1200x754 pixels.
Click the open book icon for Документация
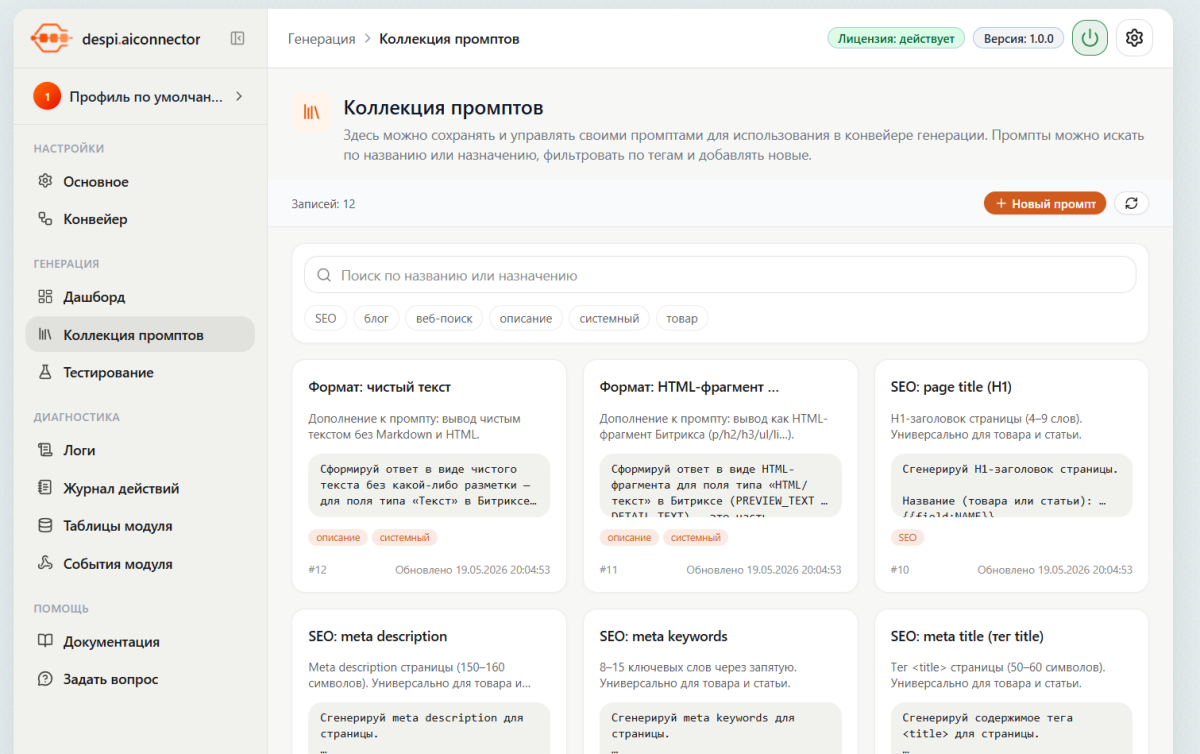(x=45, y=642)
